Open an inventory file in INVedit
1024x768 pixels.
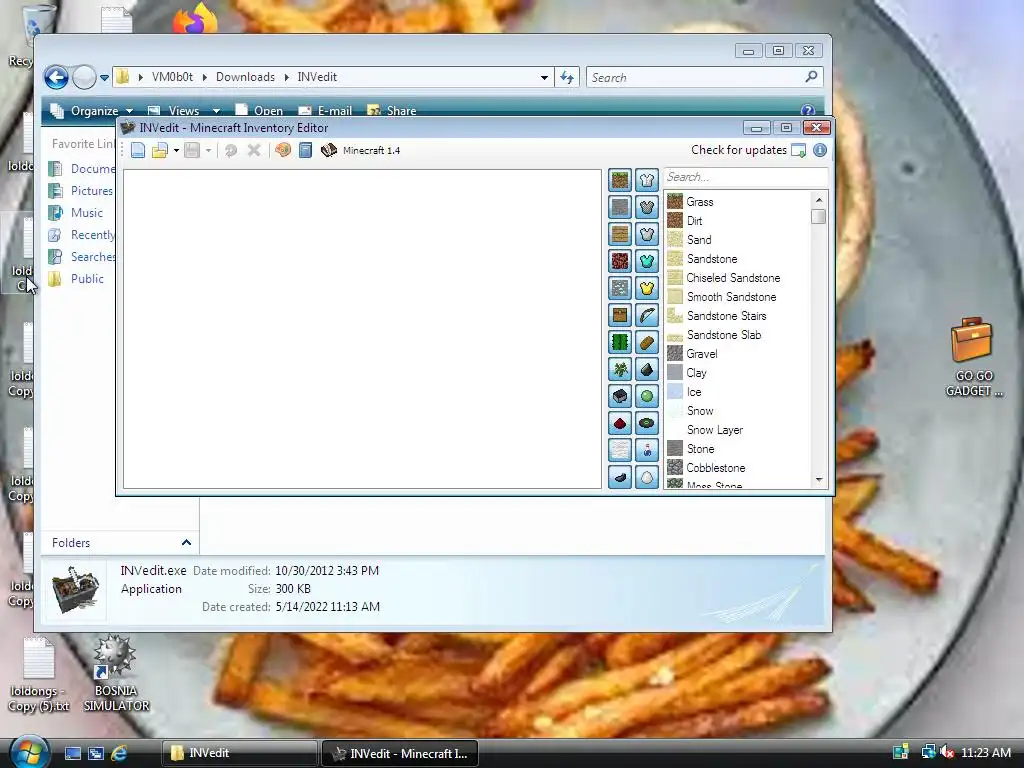pyautogui.click(x=159, y=151)
